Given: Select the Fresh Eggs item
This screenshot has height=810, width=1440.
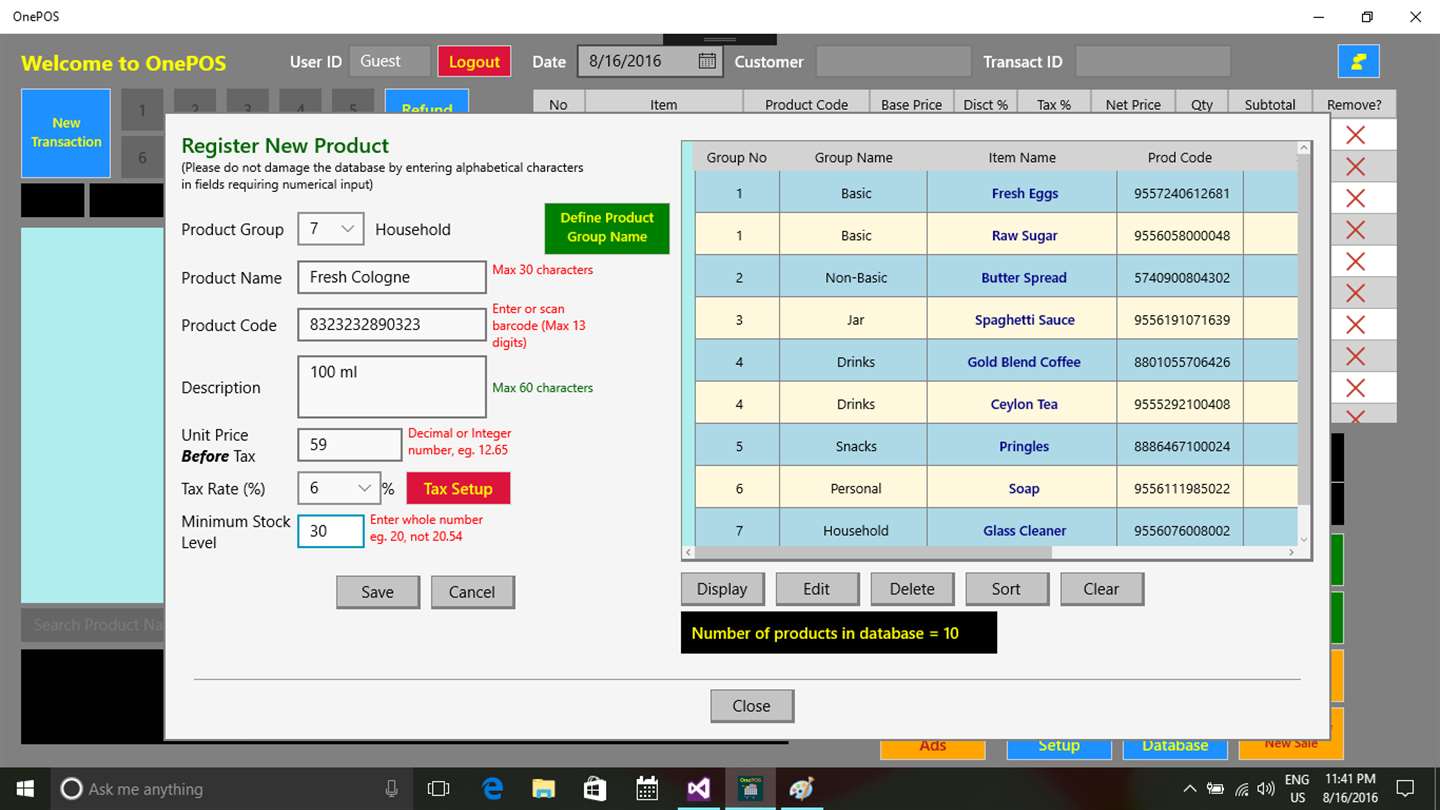Looking at the screenshot, I should [1025, 193].
